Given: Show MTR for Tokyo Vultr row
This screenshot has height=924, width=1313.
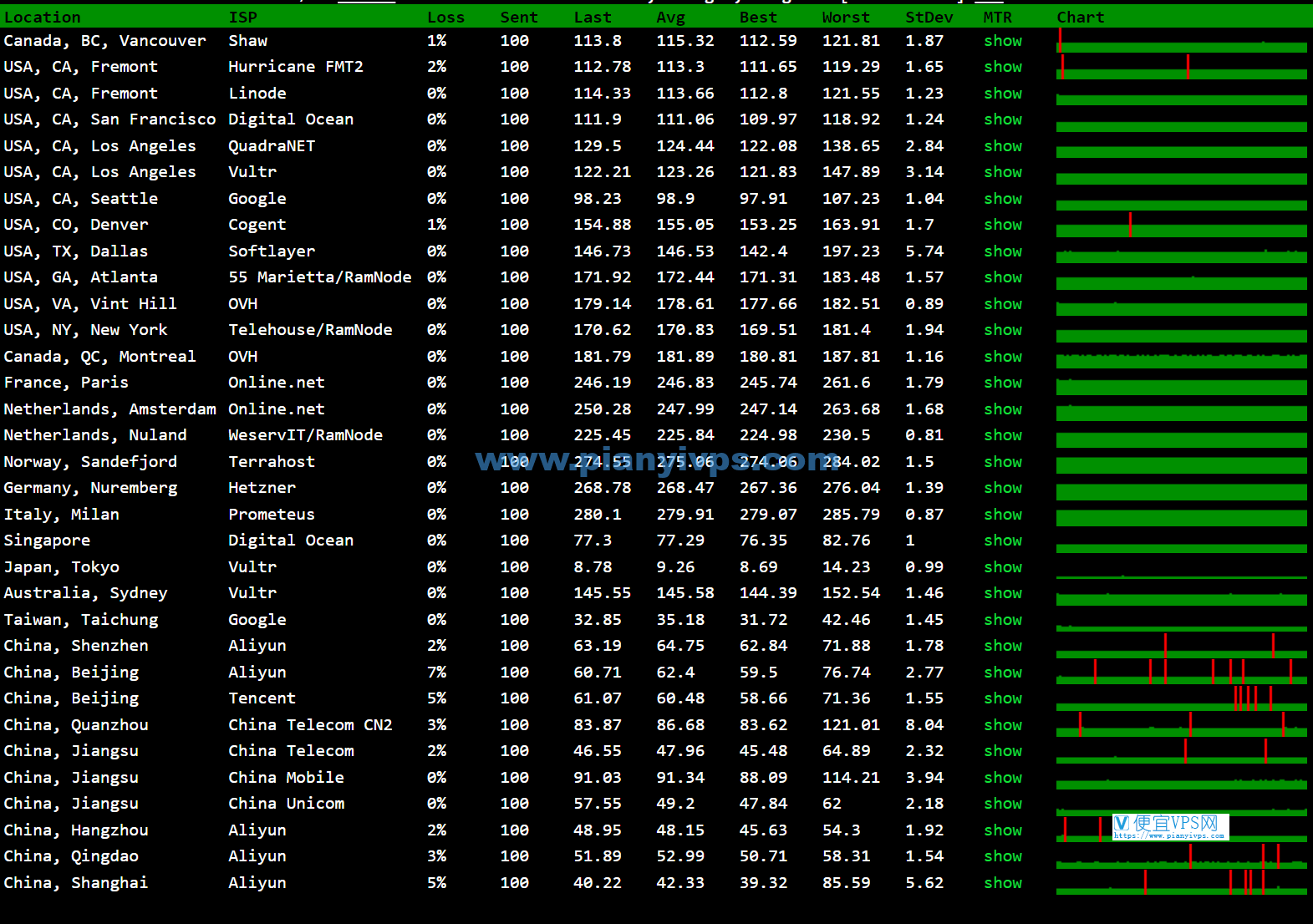Looking at the screenshot, I should click(x=1003, y=567).
